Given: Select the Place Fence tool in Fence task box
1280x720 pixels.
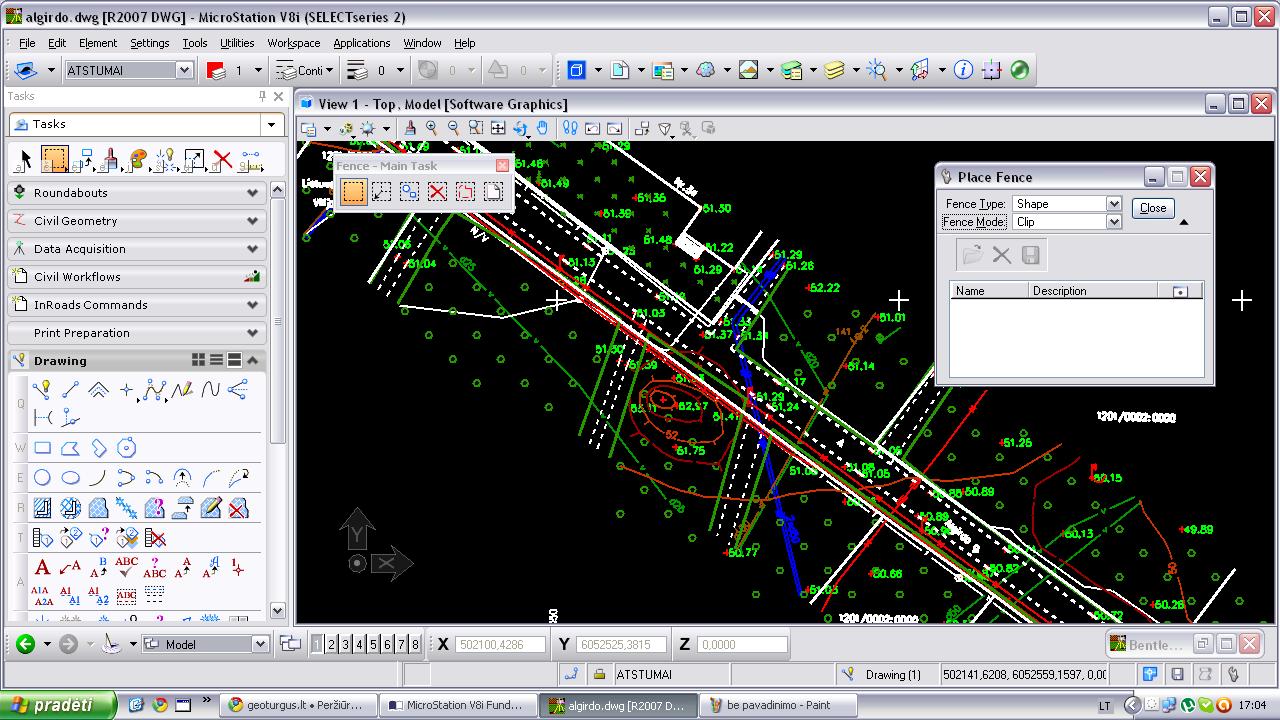Looking at the screenshot, I should pyautogui.click(x=353, y=191).
